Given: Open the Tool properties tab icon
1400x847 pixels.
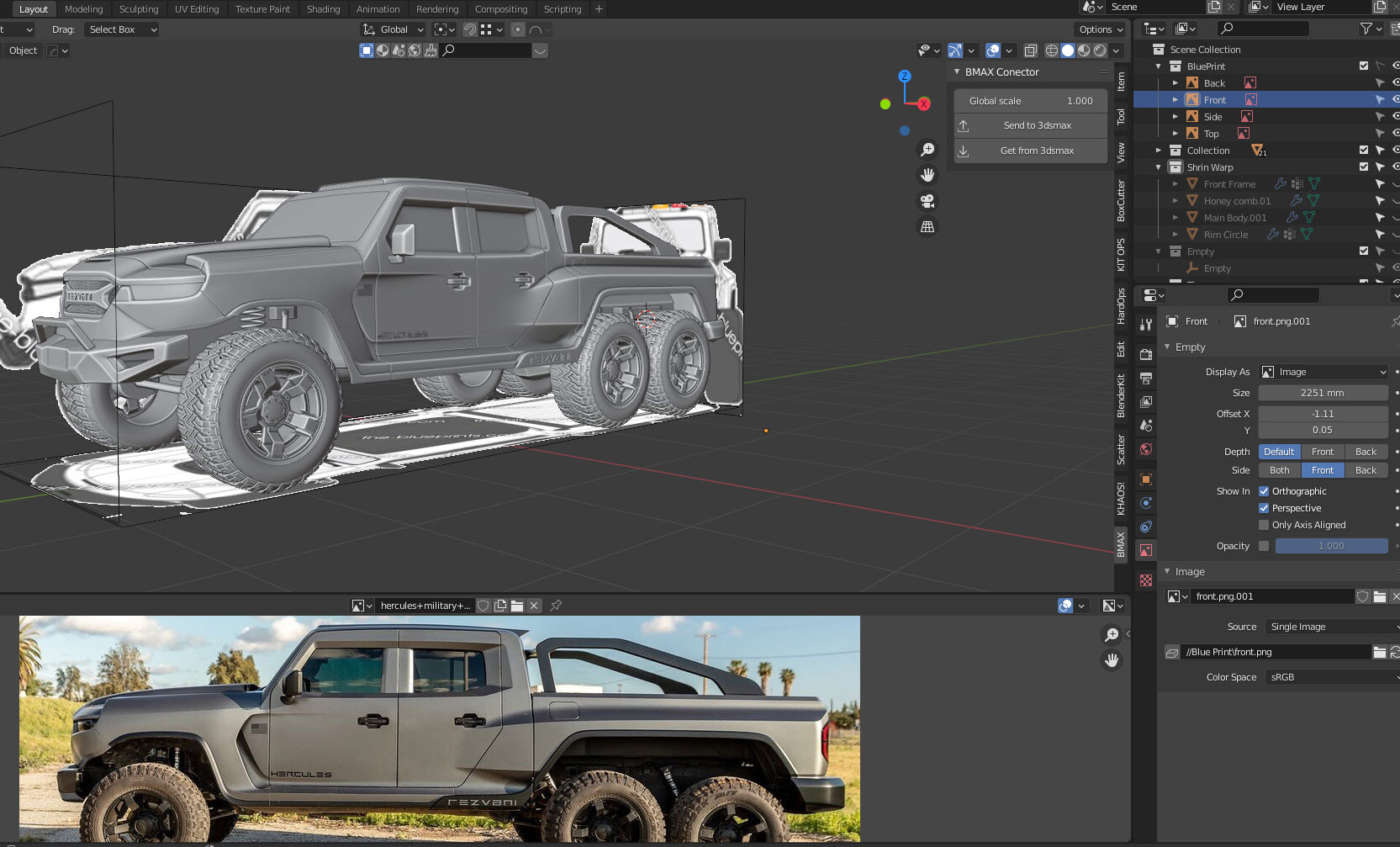Looking at the screenshot, I should 1145,324.
